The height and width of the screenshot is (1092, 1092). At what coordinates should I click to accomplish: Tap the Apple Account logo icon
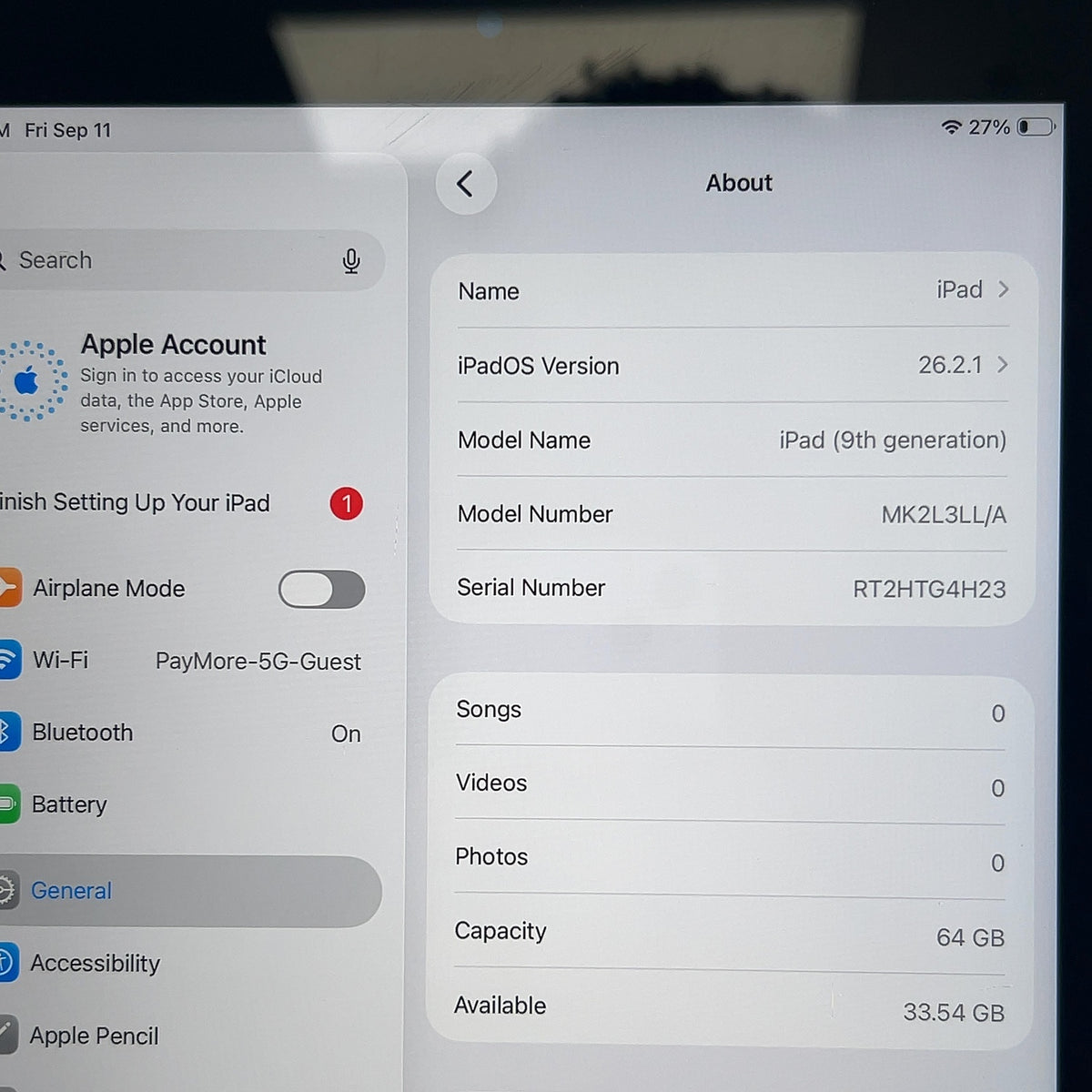29,381
